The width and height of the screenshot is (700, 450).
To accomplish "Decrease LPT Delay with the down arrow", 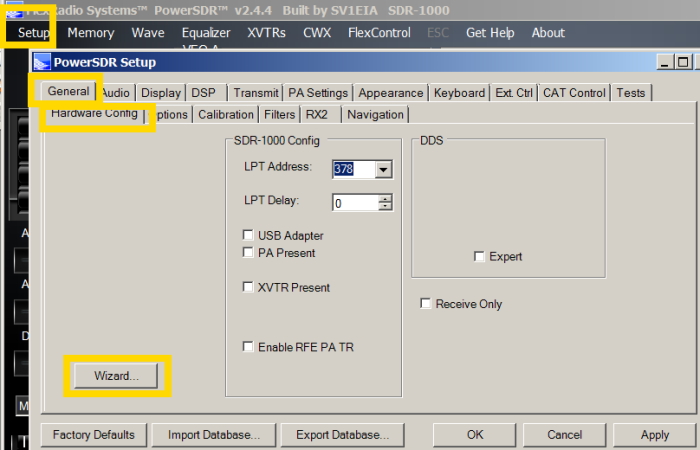I will 385,207.
